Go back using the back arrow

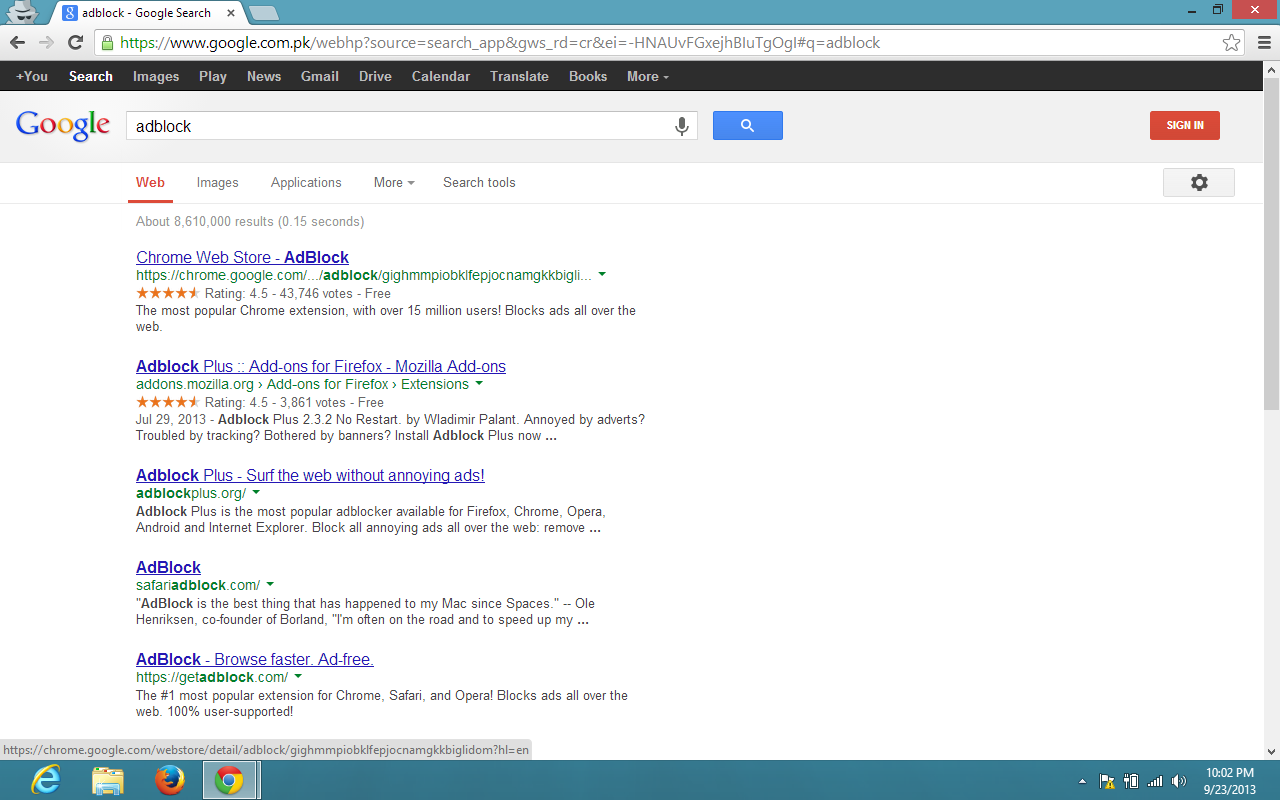coord(17,43)
